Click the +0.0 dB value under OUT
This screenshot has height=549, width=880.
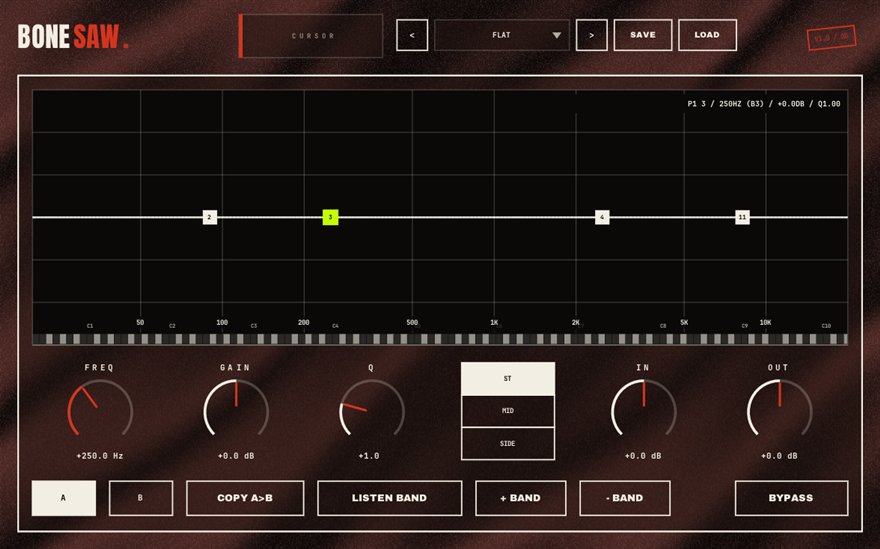[779, 456]
